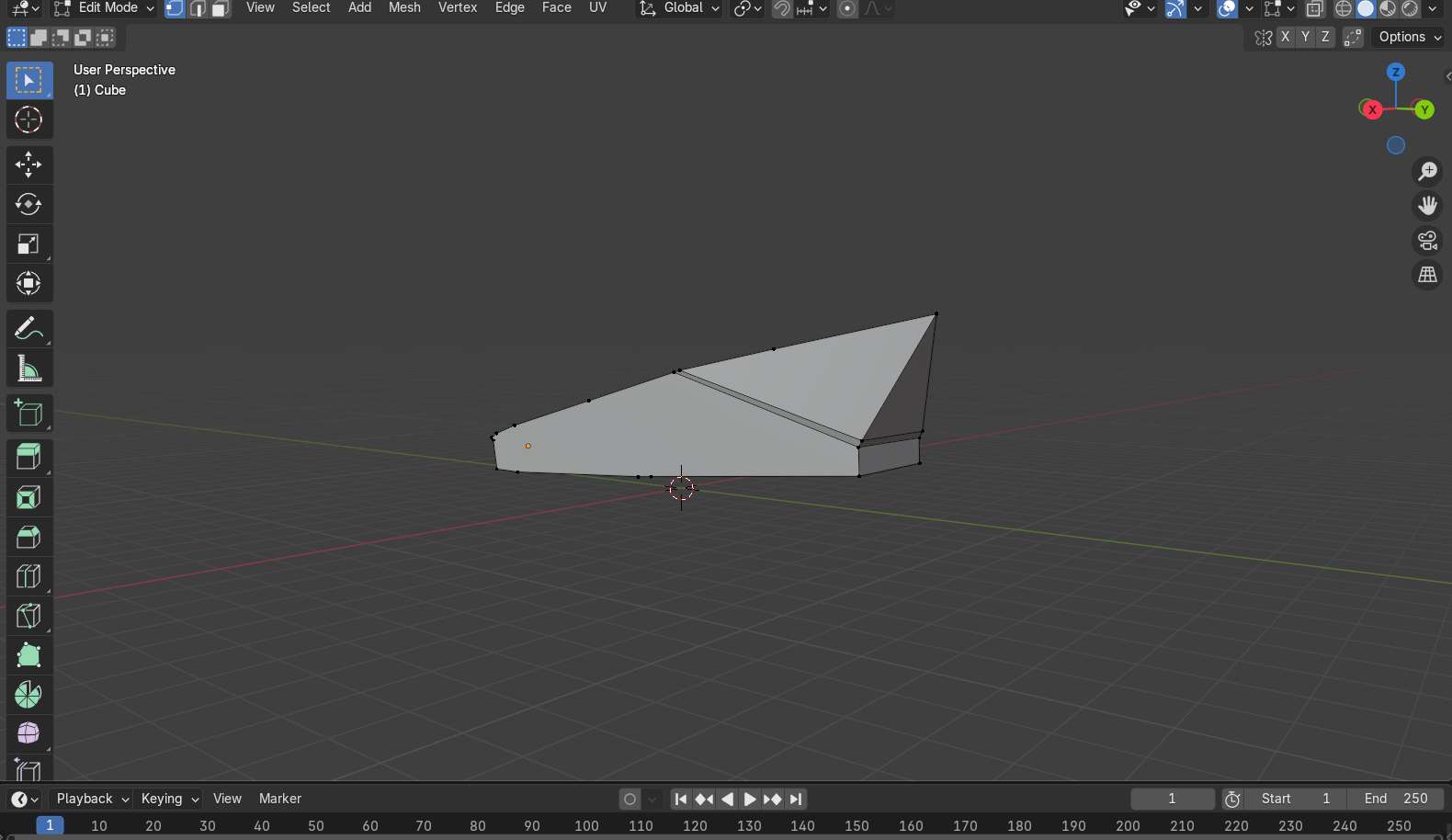
Task: Open the Edit Mode dropdown
Action: 104,8
